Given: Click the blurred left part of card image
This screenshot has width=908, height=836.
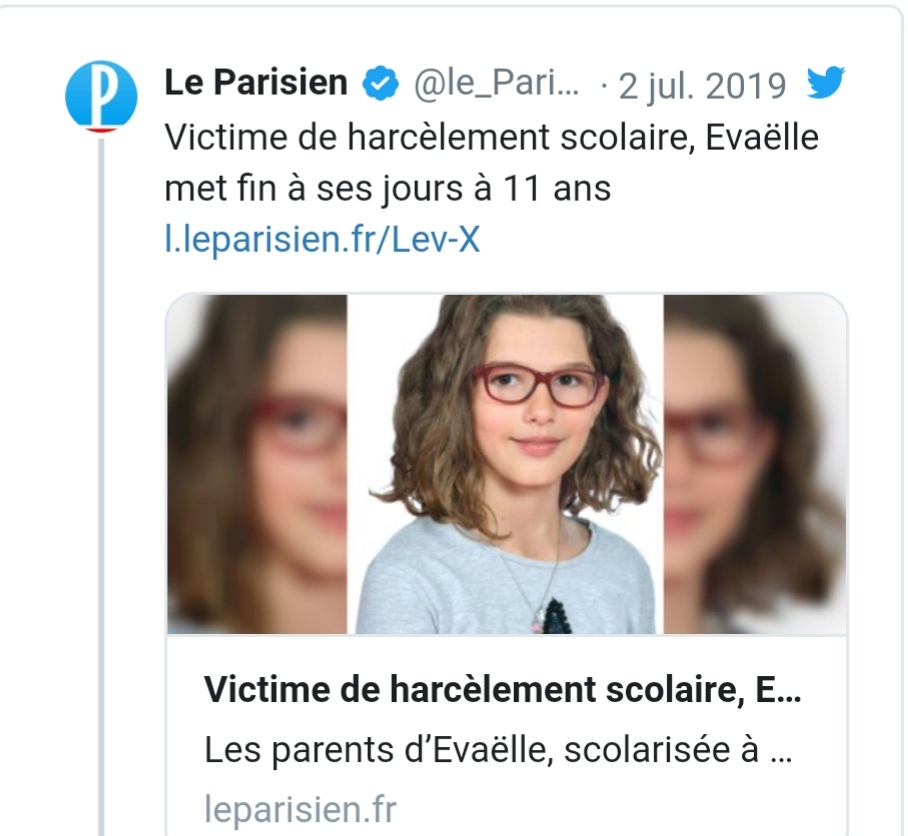Looking at the screenshot, I should (257, 464).
